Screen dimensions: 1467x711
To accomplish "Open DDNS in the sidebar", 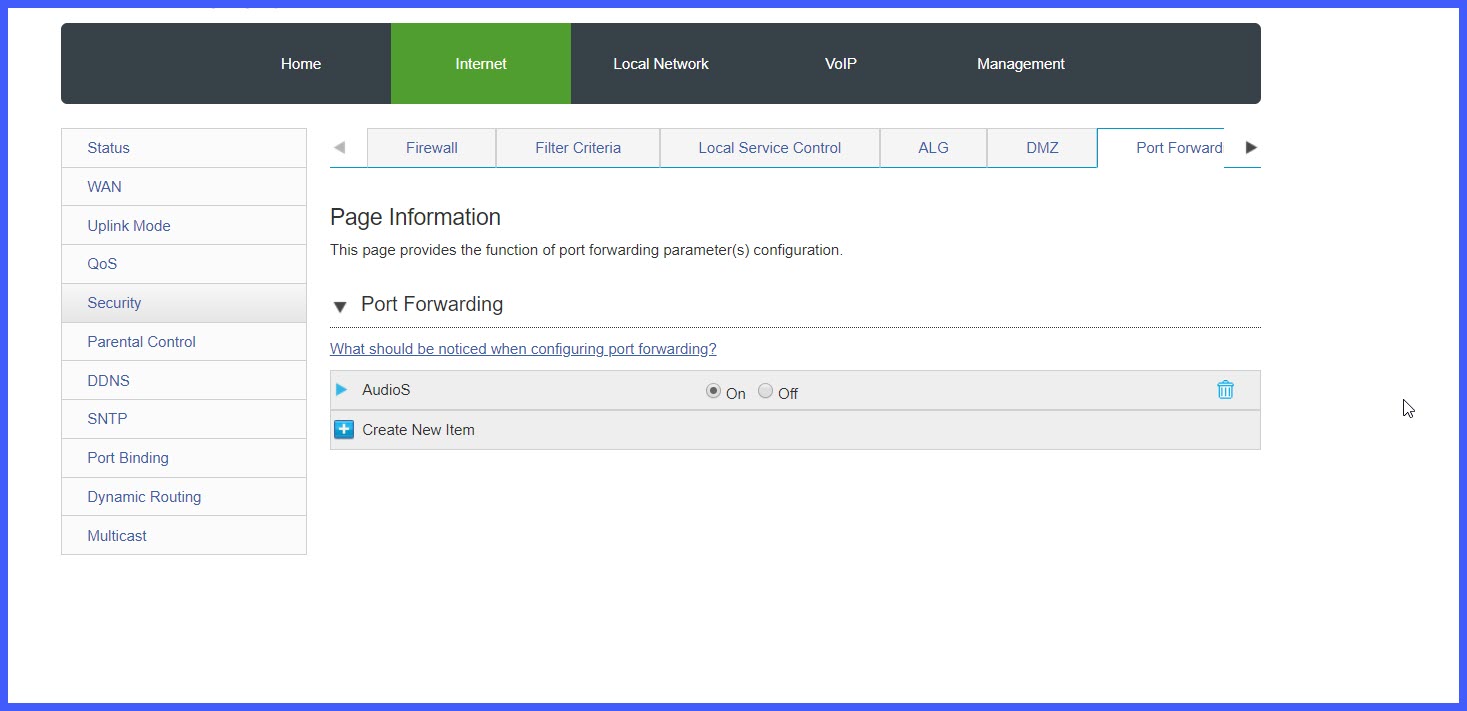I will click(184, 381).
